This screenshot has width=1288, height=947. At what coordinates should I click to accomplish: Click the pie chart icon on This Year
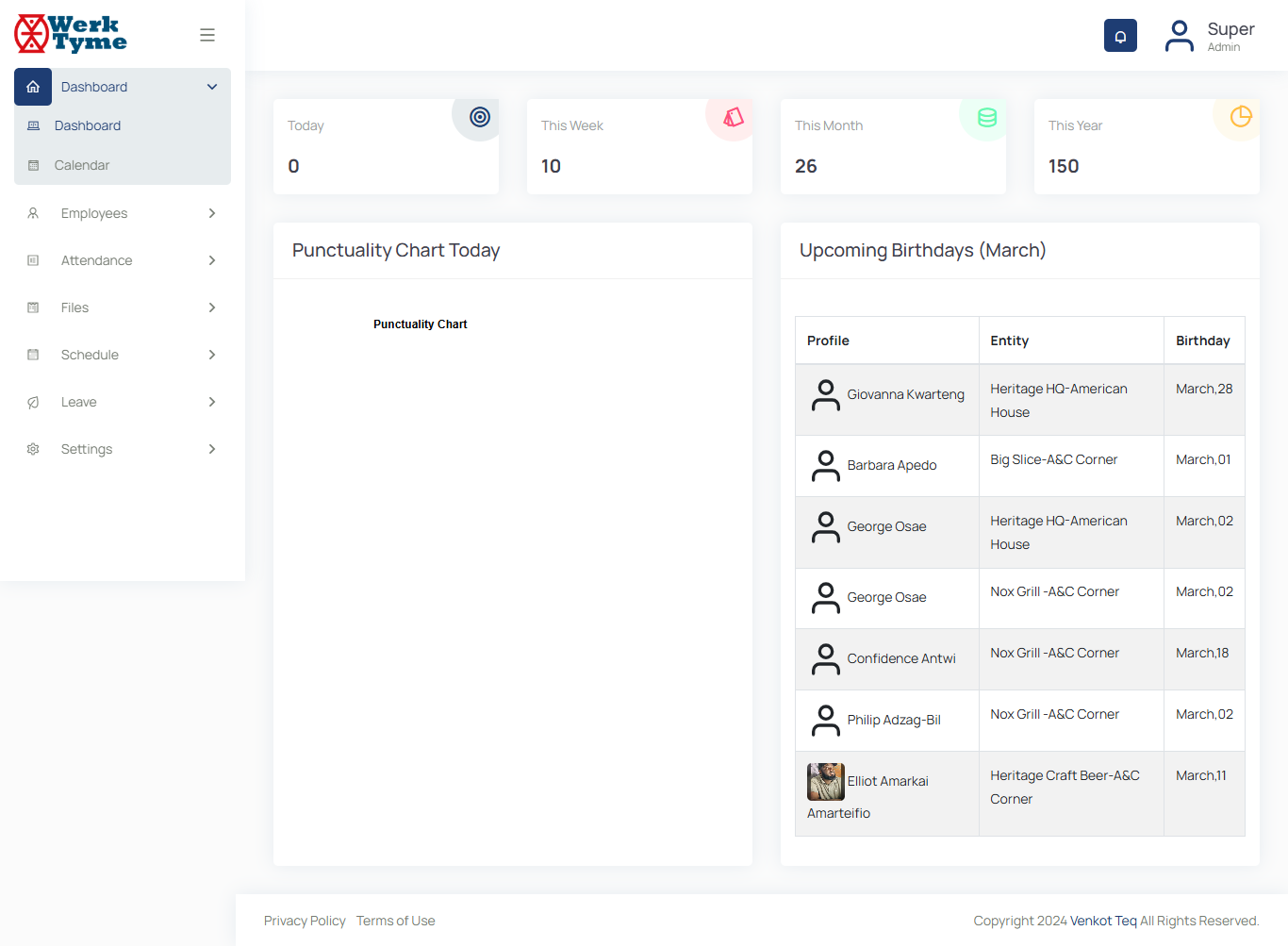click(x=1240, y=117)
